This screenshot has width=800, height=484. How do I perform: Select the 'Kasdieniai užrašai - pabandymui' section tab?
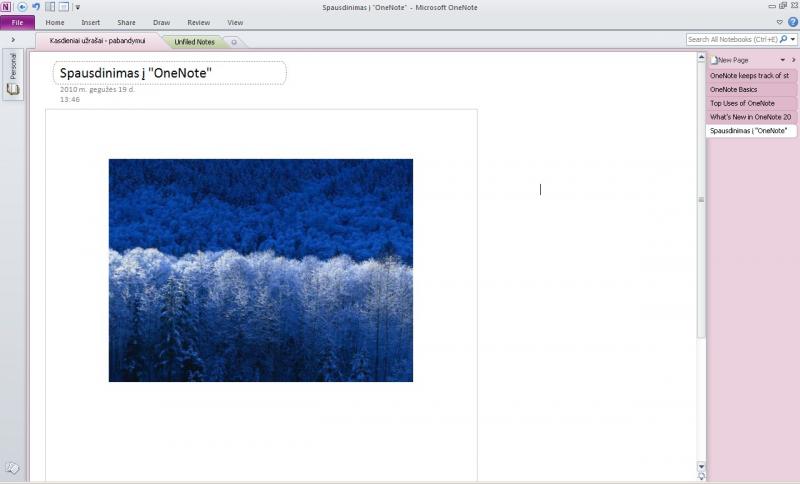point(97,41)
